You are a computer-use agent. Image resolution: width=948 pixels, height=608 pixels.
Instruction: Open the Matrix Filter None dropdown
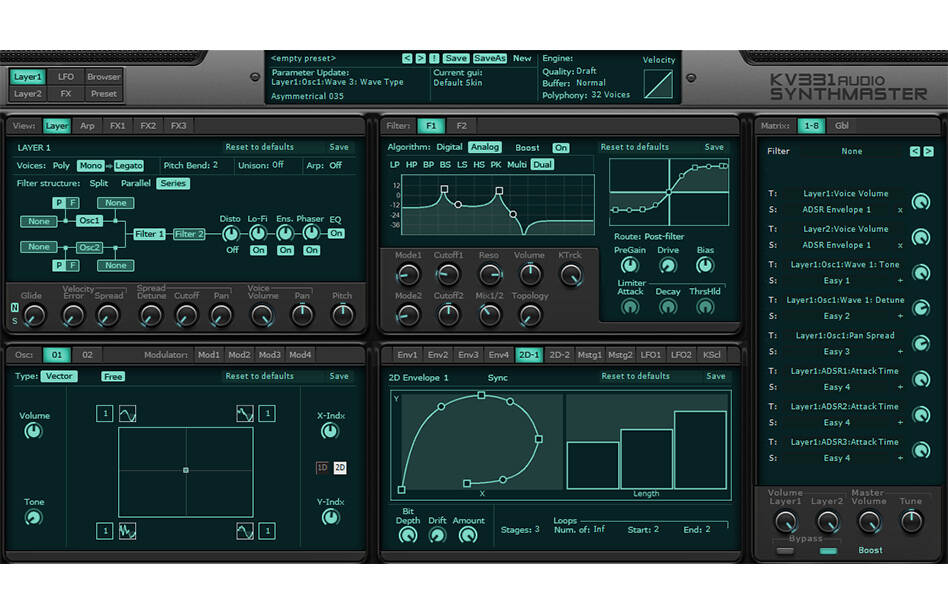click(x=851, y=151)
